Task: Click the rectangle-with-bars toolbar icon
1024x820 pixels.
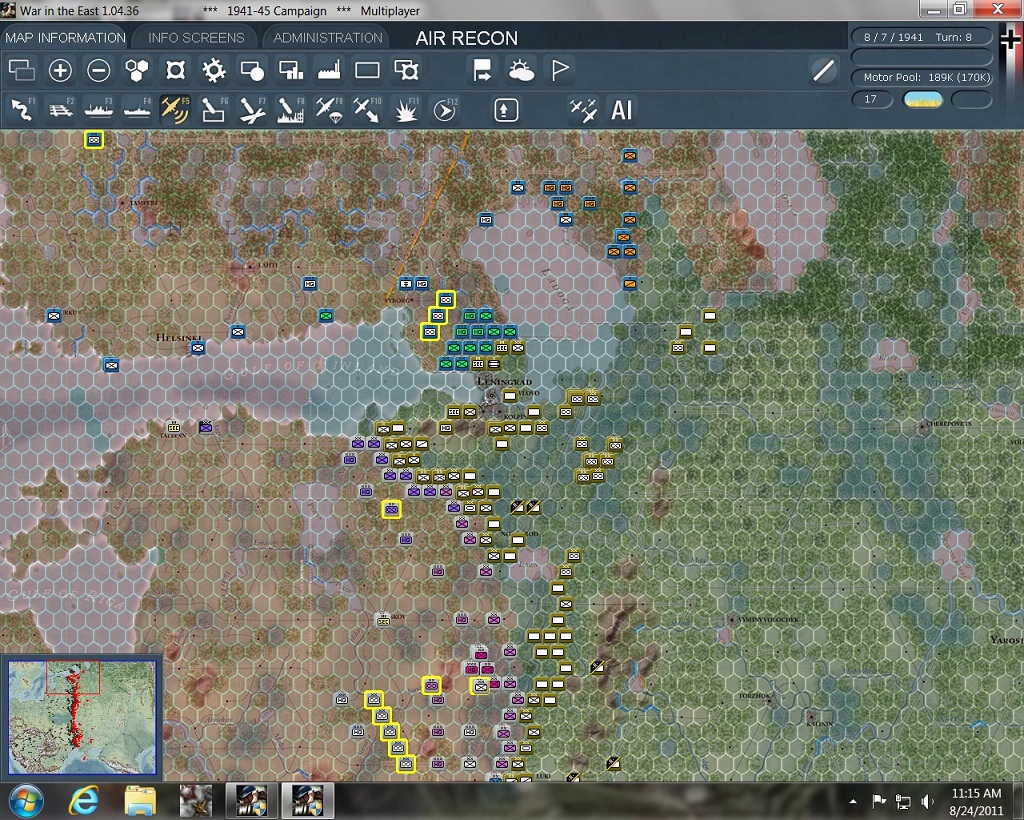Action: coord(291,70)
